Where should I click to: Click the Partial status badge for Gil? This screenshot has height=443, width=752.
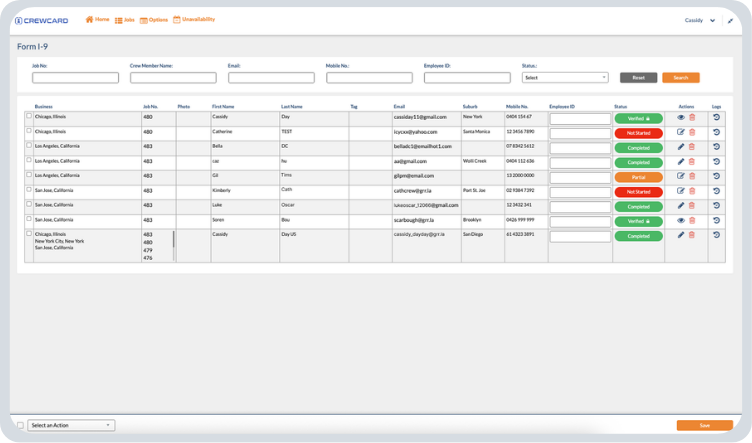[638, 177]
